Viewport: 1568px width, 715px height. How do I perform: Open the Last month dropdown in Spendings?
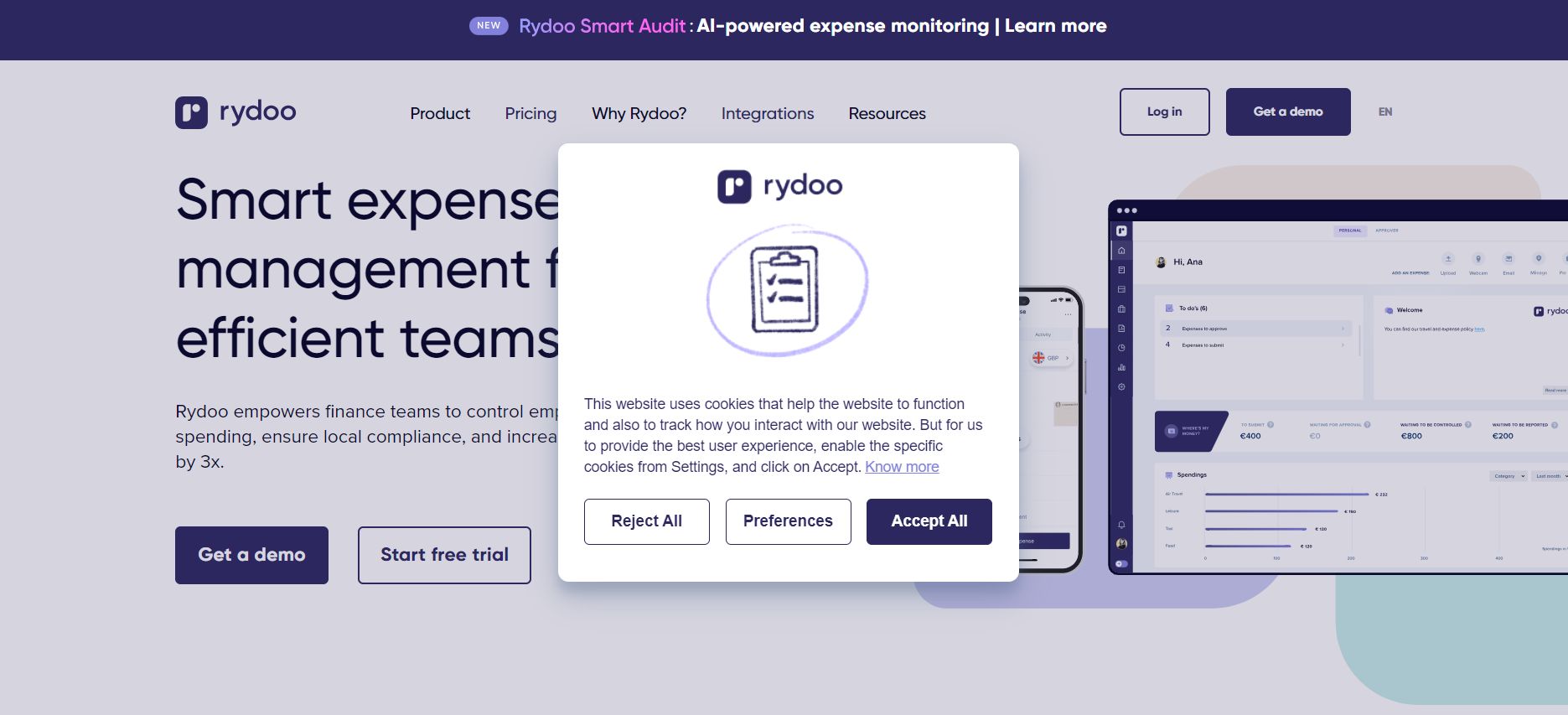[1550, 476]
